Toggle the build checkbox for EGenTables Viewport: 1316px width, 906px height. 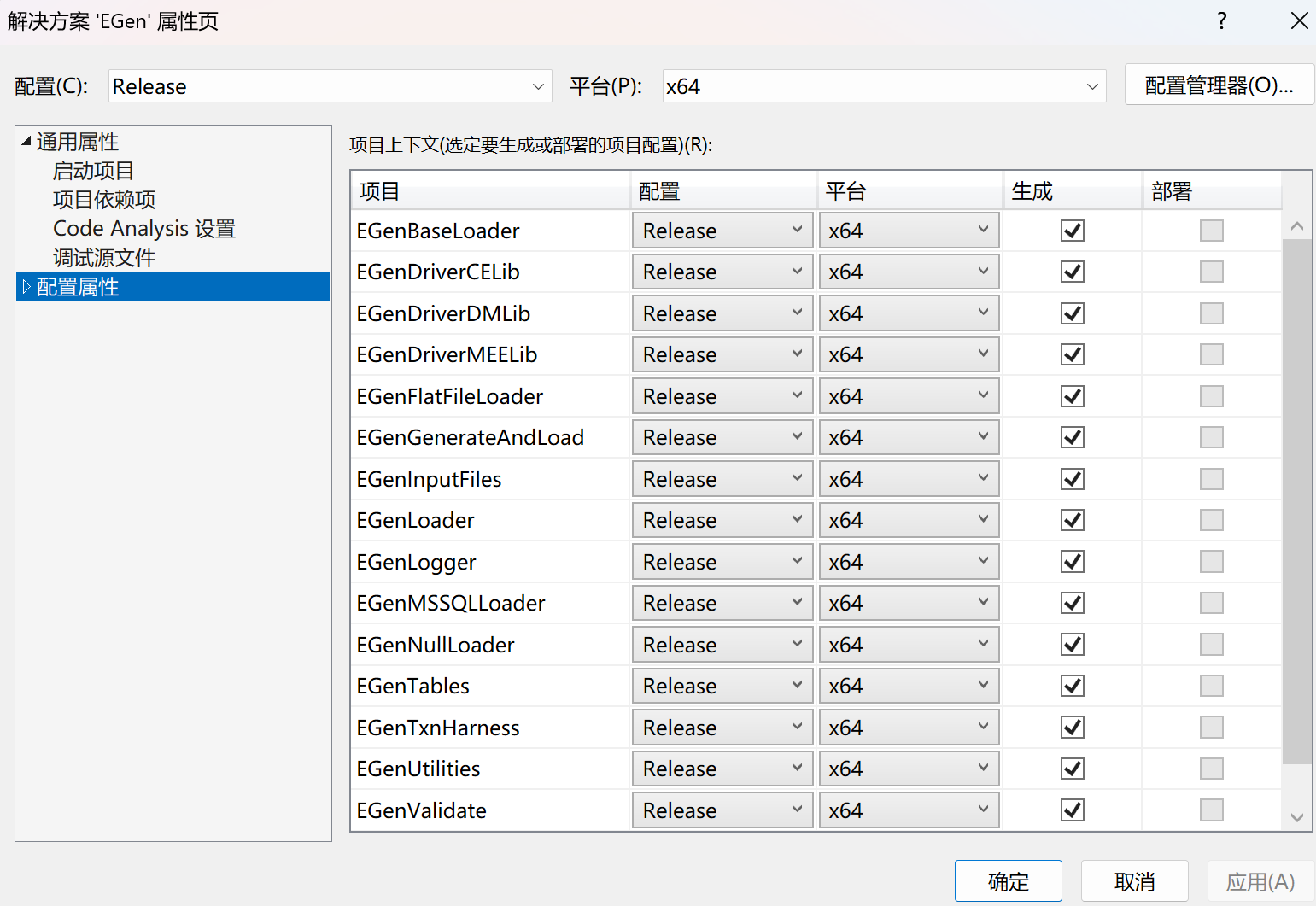pos(1072,686)
